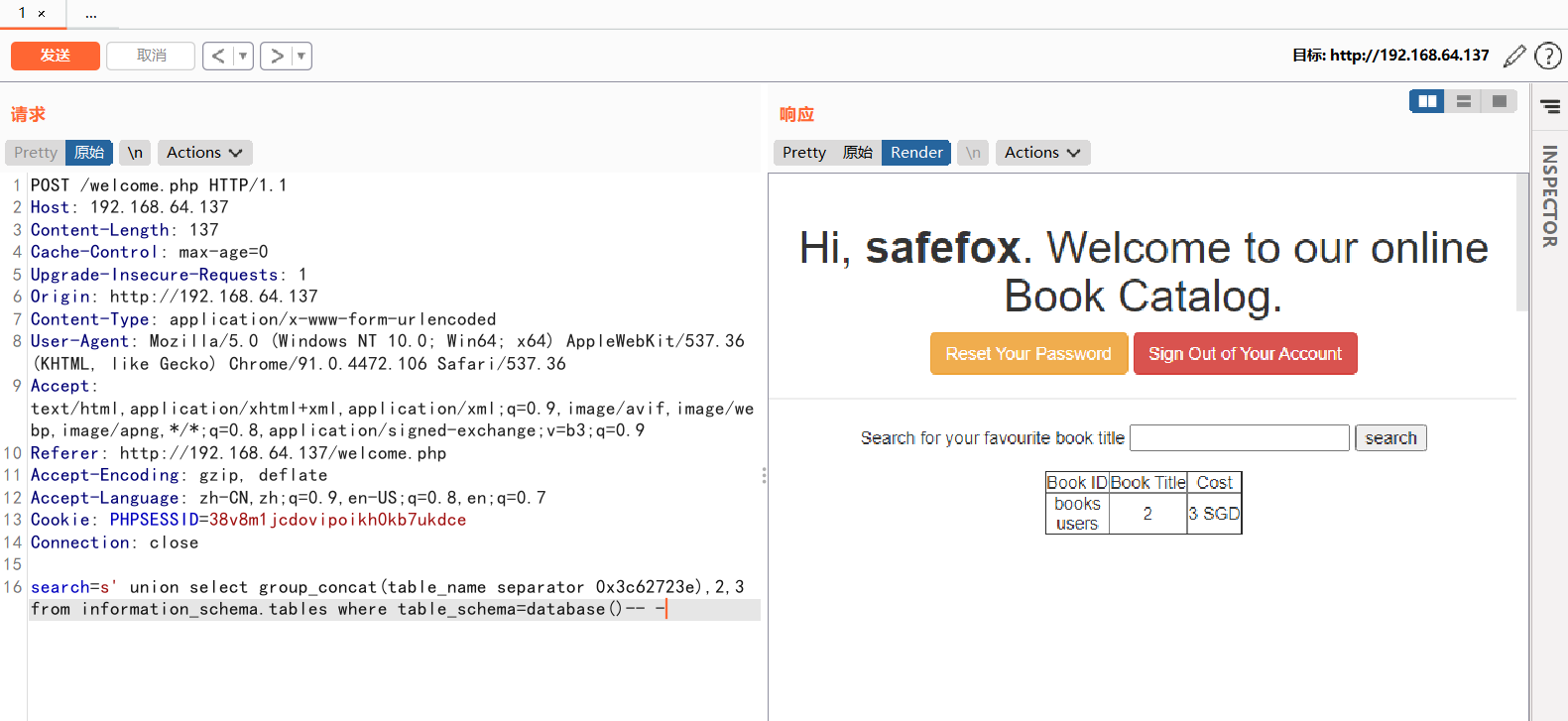Click the rendered page search button
The width and height of the screenshot is (1568, 721).
coord(1390,438)
